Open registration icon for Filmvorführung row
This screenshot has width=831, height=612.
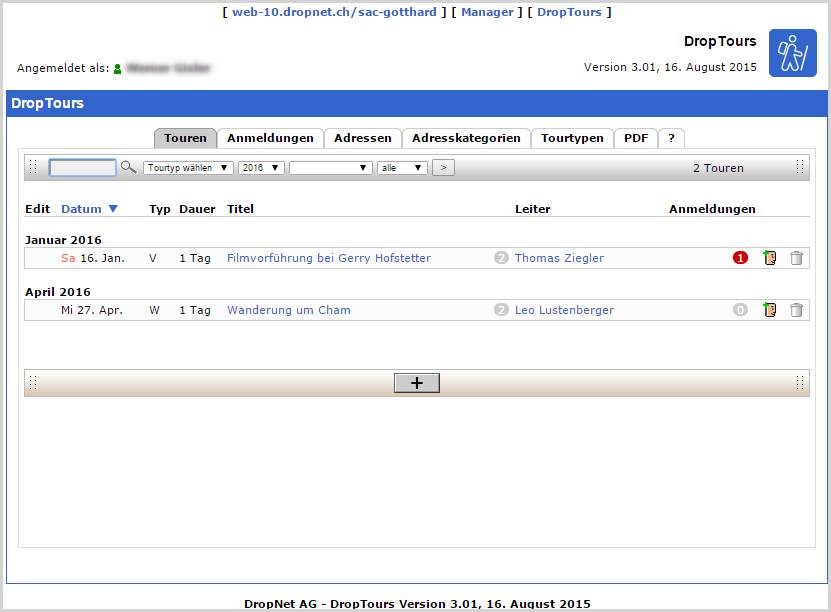(770, 258)
